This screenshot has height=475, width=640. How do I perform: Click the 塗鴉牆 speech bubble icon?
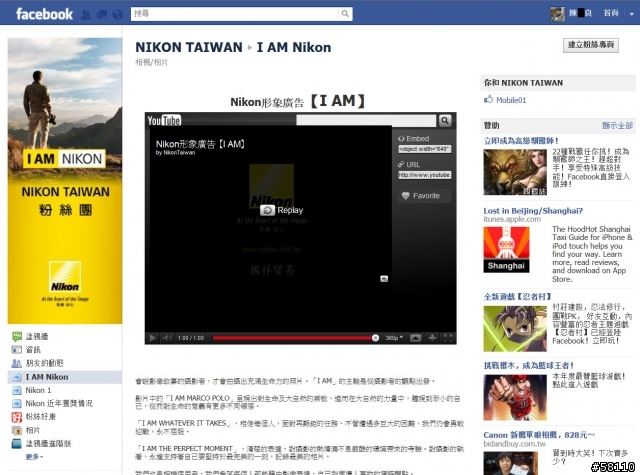(x=17, y=337)
